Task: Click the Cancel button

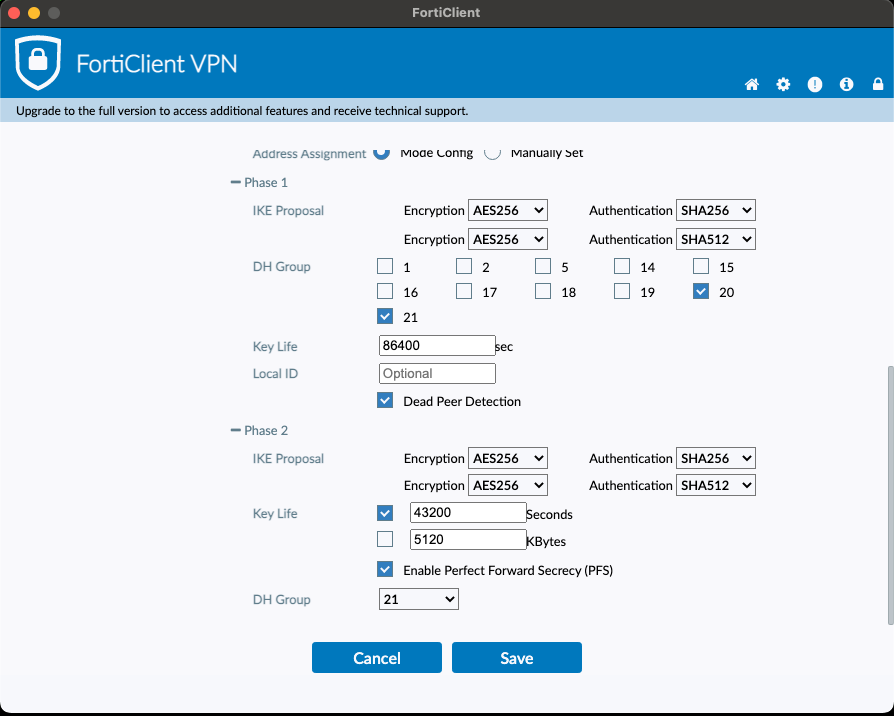Action: pos(377,658)
